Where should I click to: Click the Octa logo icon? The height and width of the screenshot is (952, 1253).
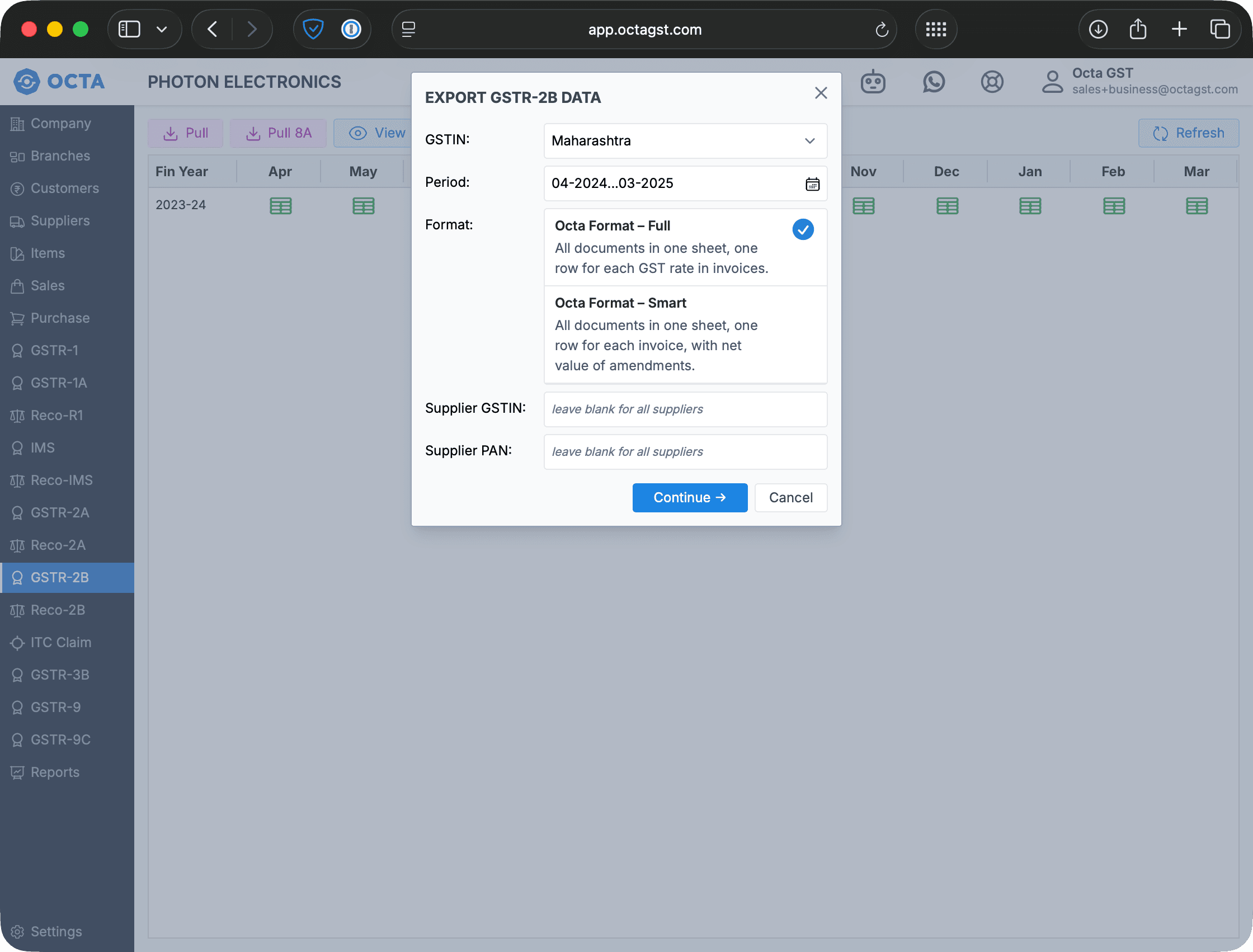tap(27, 82)
